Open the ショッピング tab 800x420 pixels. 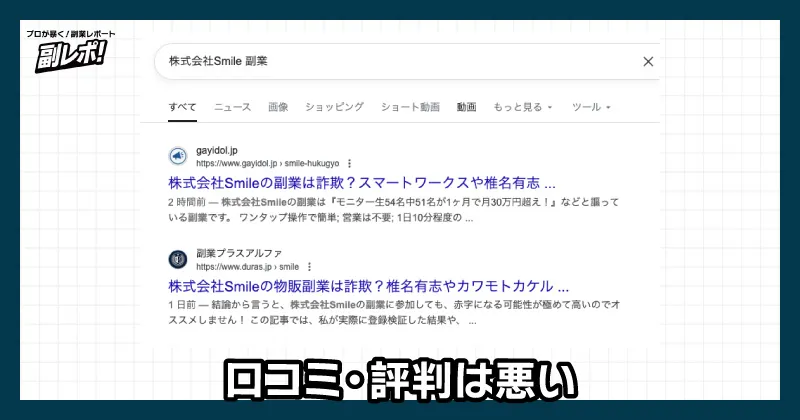coord(334,107)
